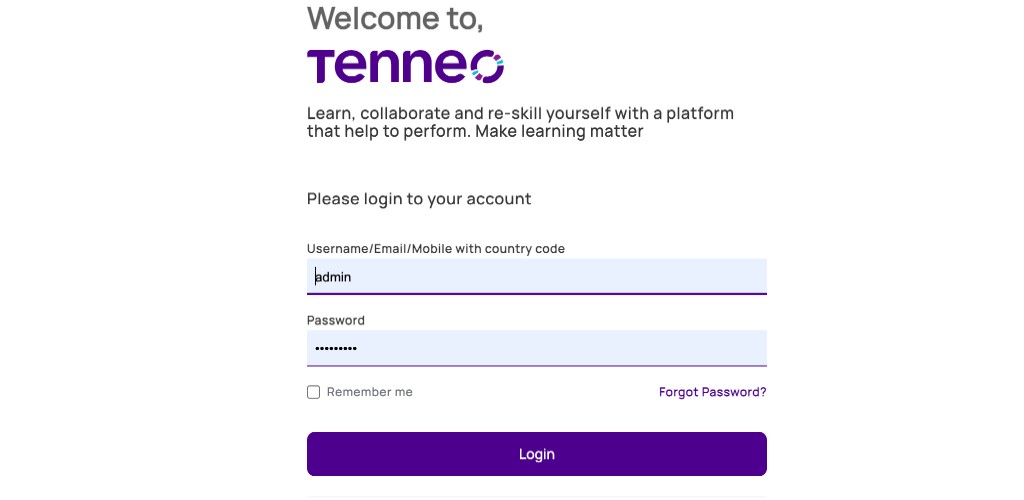The image size is (1024, 500).
Task: Tick the Remember me checkbox
Action: [313, 392]
